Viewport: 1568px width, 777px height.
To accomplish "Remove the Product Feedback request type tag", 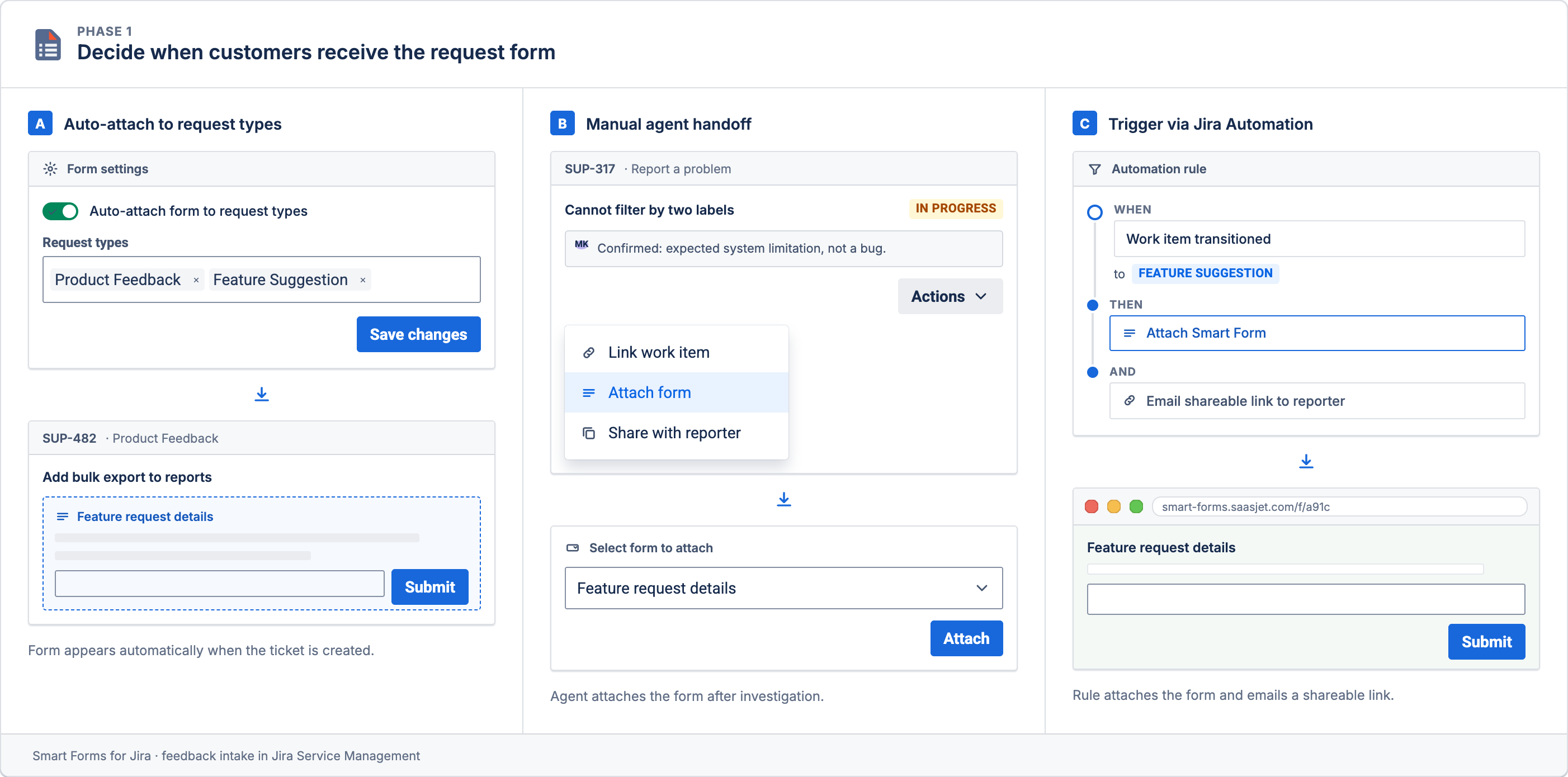I will tap(196, 280).
